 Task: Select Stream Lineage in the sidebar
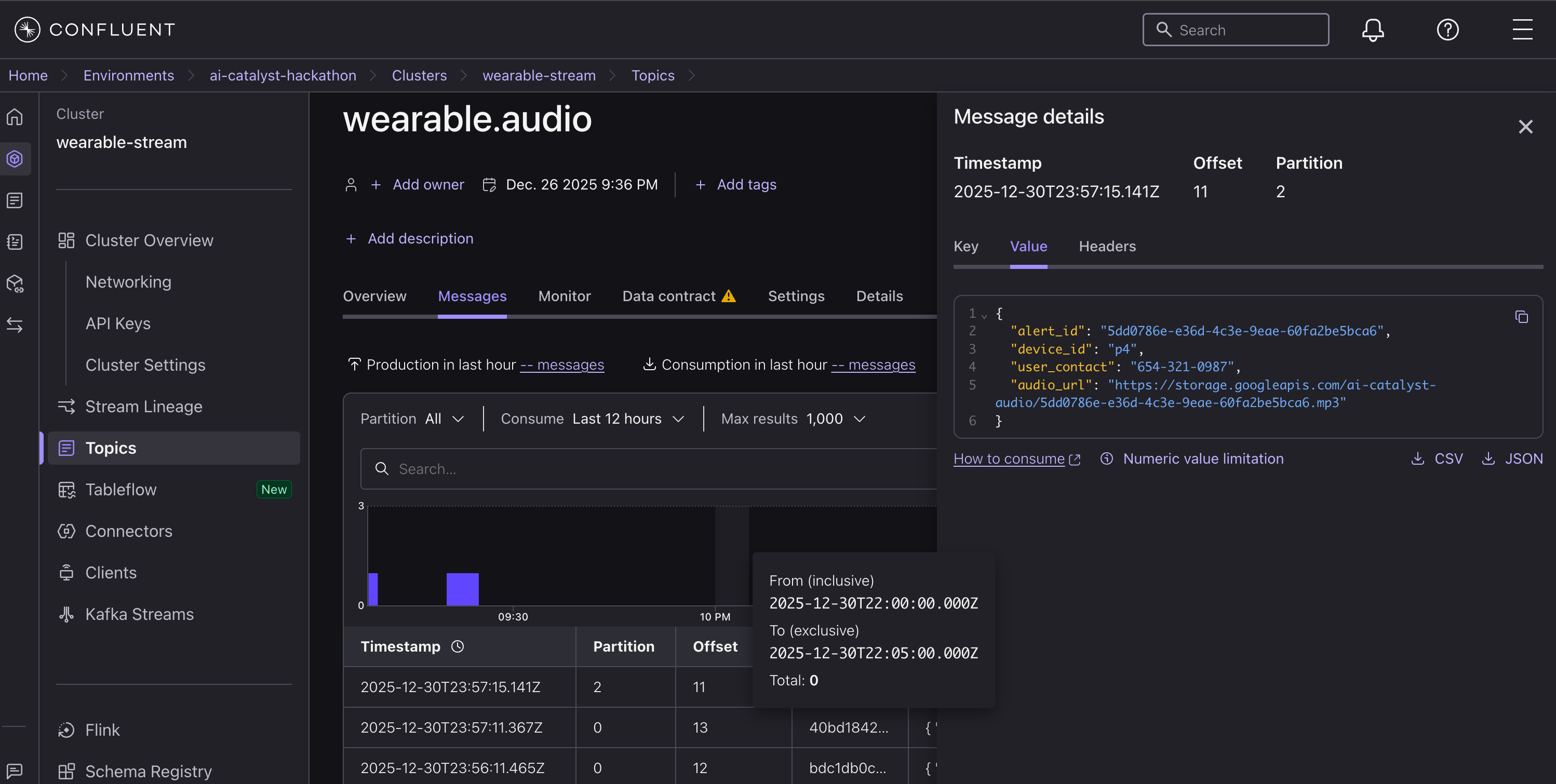click(x=143, y=407)
